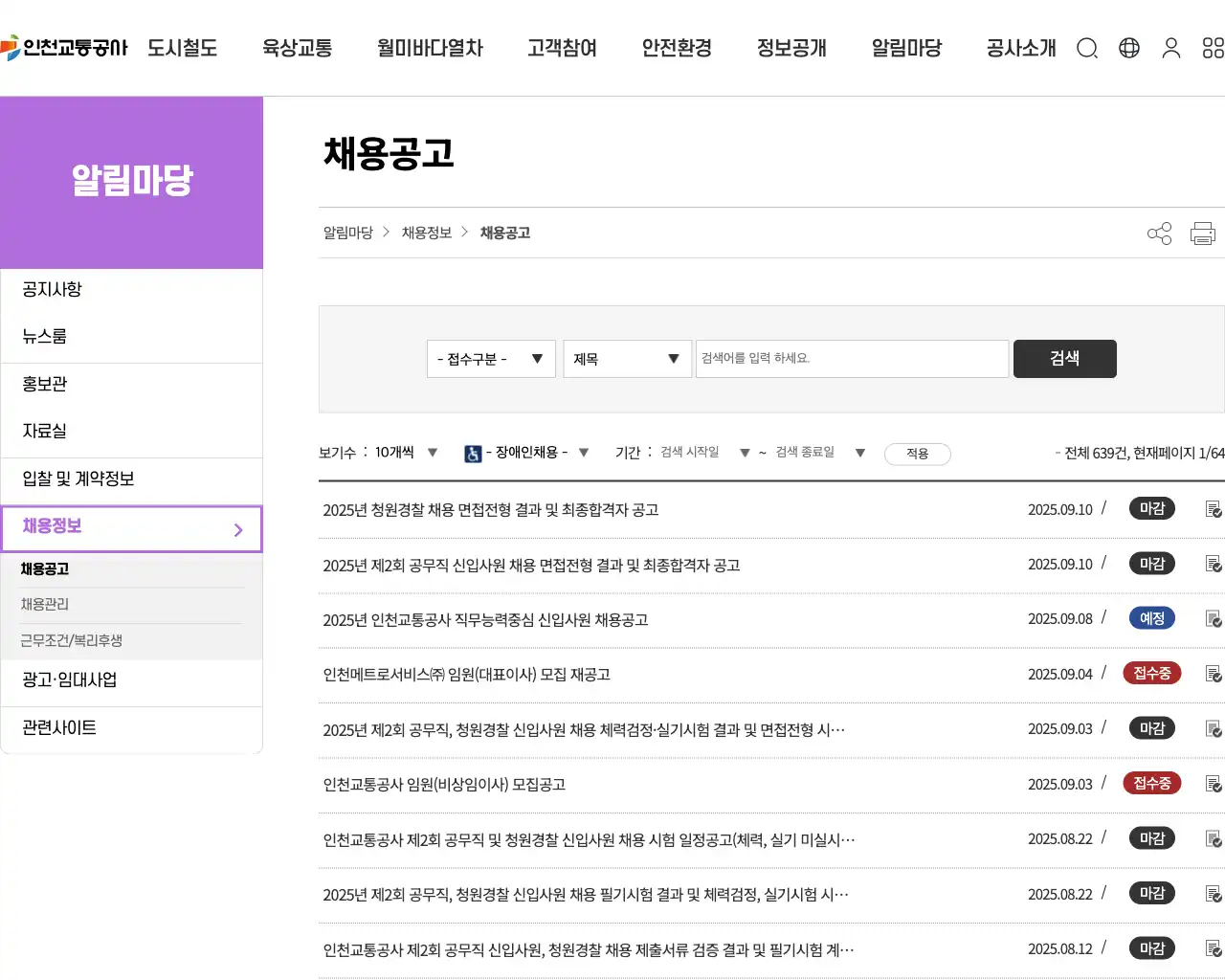
Task: Click into the 검색어를 입력 하세요 field
Action: click(852, 359)
